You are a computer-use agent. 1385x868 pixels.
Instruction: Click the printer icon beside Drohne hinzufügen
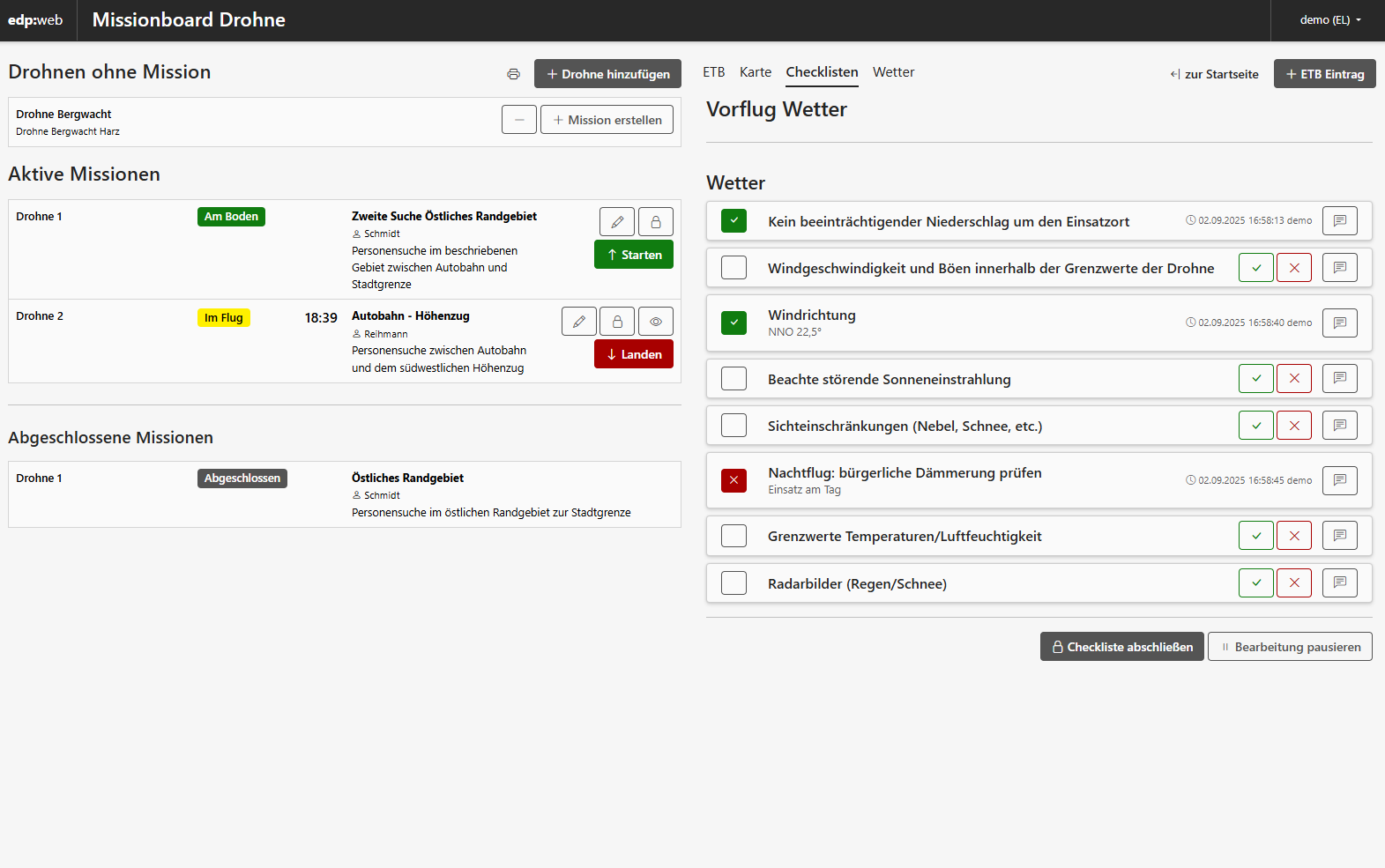(513, 74)
